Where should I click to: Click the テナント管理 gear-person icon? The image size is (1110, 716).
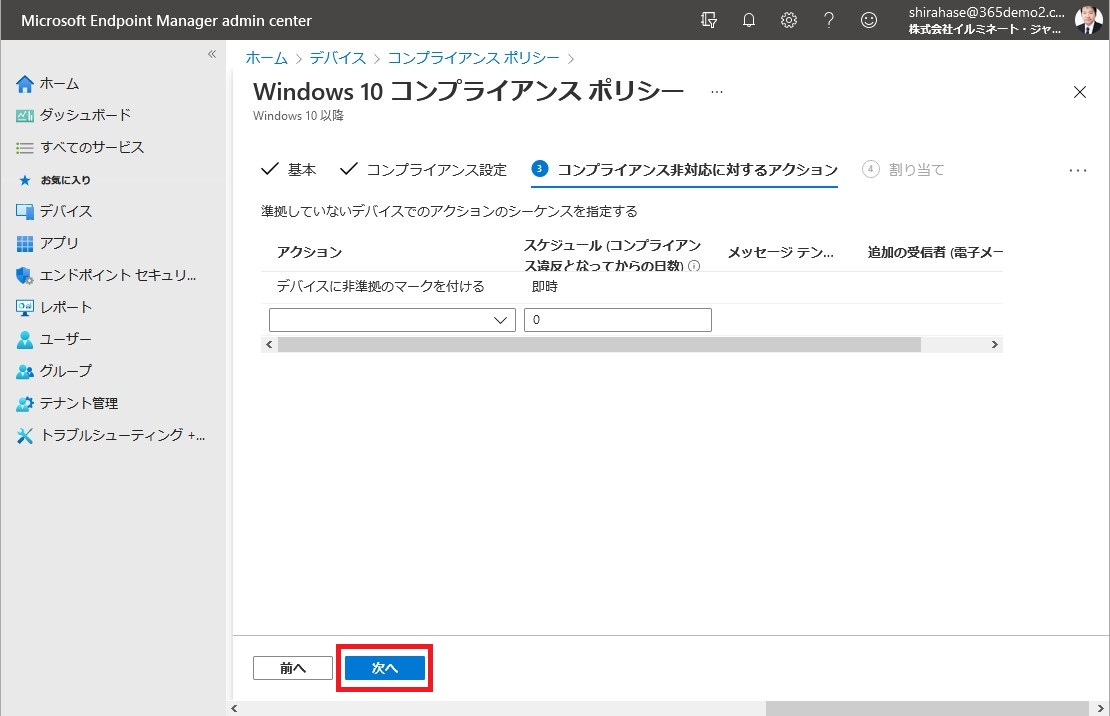25,404
